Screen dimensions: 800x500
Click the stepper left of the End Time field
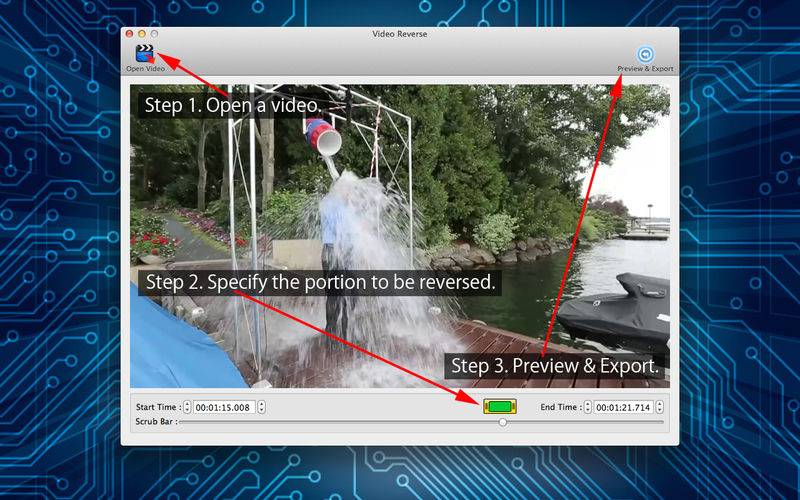(588, 407)
